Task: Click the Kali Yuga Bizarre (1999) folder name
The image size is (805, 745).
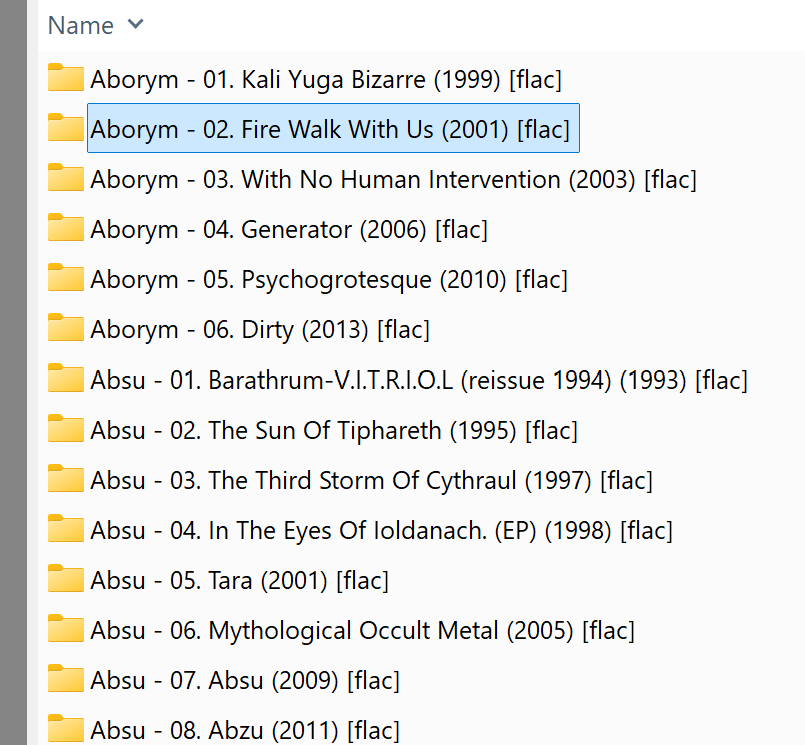Action: (x=325, y=79)
